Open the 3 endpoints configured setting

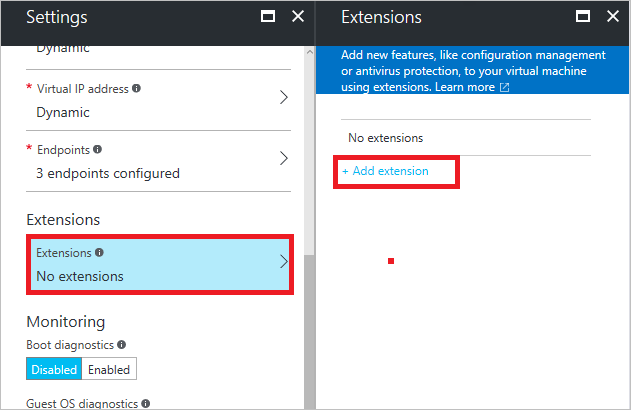(108, 173)
